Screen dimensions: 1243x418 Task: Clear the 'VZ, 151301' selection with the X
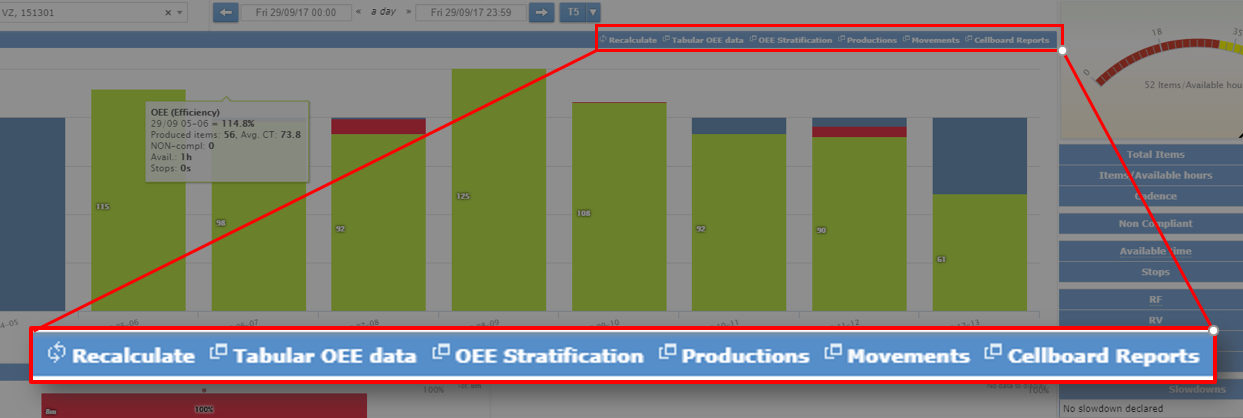coord(166,13)
